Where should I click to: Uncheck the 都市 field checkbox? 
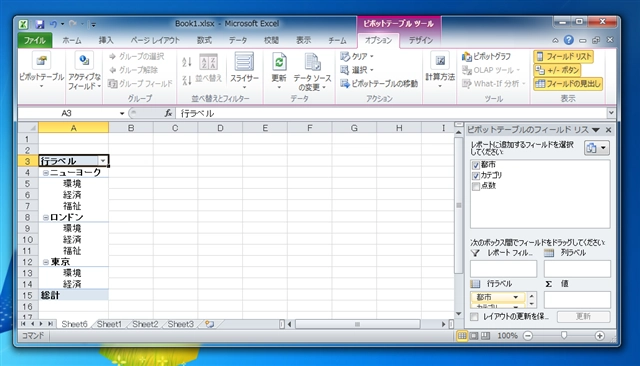pyautogui.click(x=476, y=165)
